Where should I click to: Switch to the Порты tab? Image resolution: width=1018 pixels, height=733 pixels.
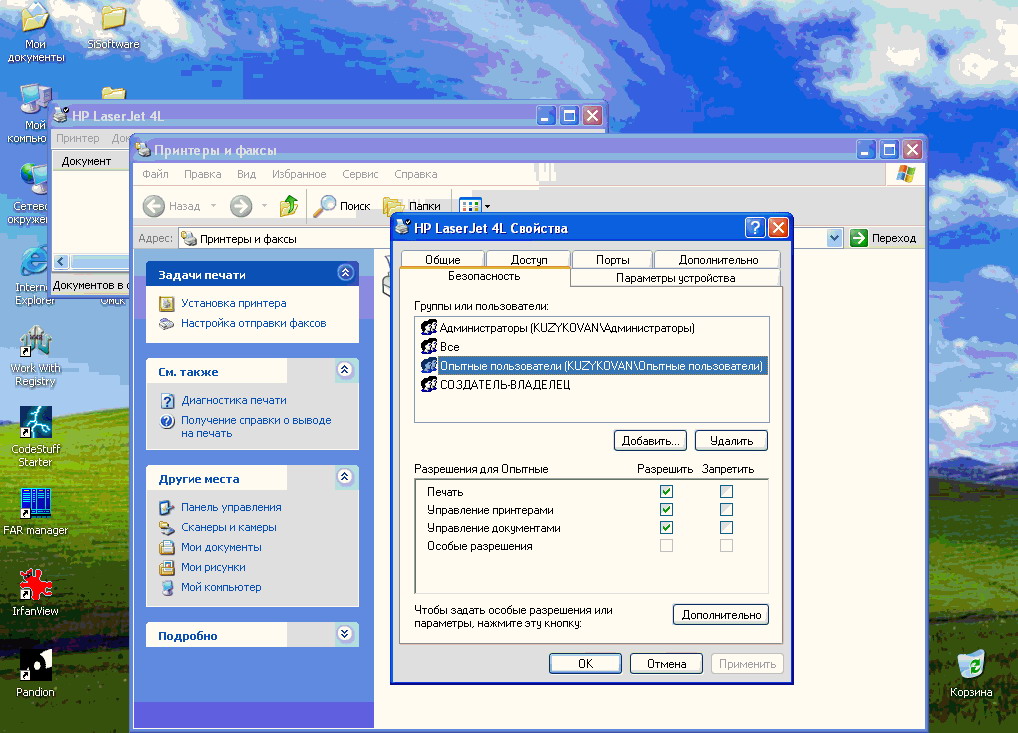click(x=612, y=260)
